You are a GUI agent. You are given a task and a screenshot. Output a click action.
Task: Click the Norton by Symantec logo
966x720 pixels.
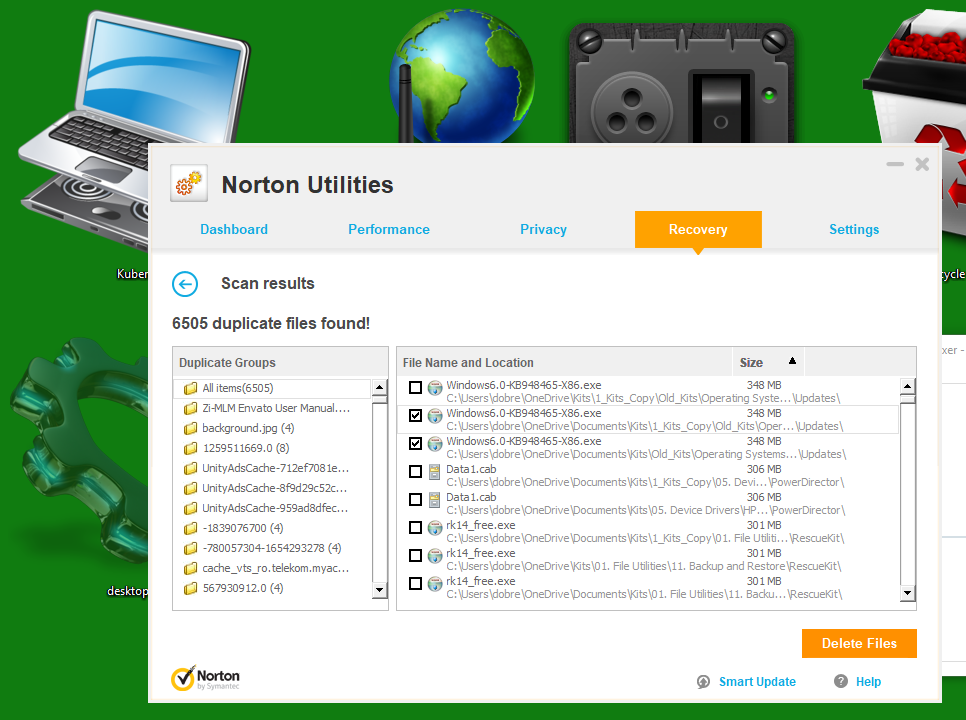point(205,678)
